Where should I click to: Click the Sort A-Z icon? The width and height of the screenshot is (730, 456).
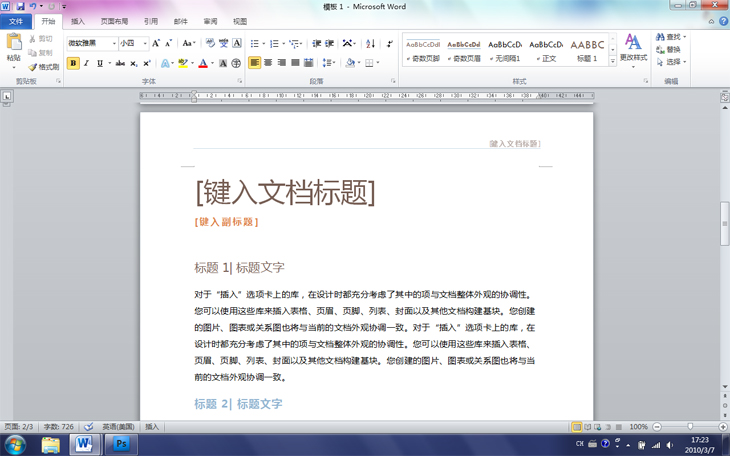[371, 43]
